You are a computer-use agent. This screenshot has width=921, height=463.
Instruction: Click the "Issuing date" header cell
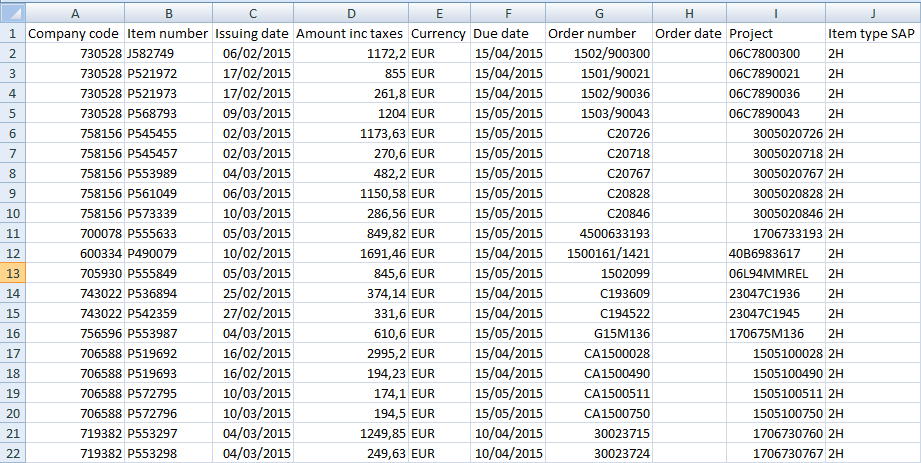pyautogui.click(x=252, y=33)
